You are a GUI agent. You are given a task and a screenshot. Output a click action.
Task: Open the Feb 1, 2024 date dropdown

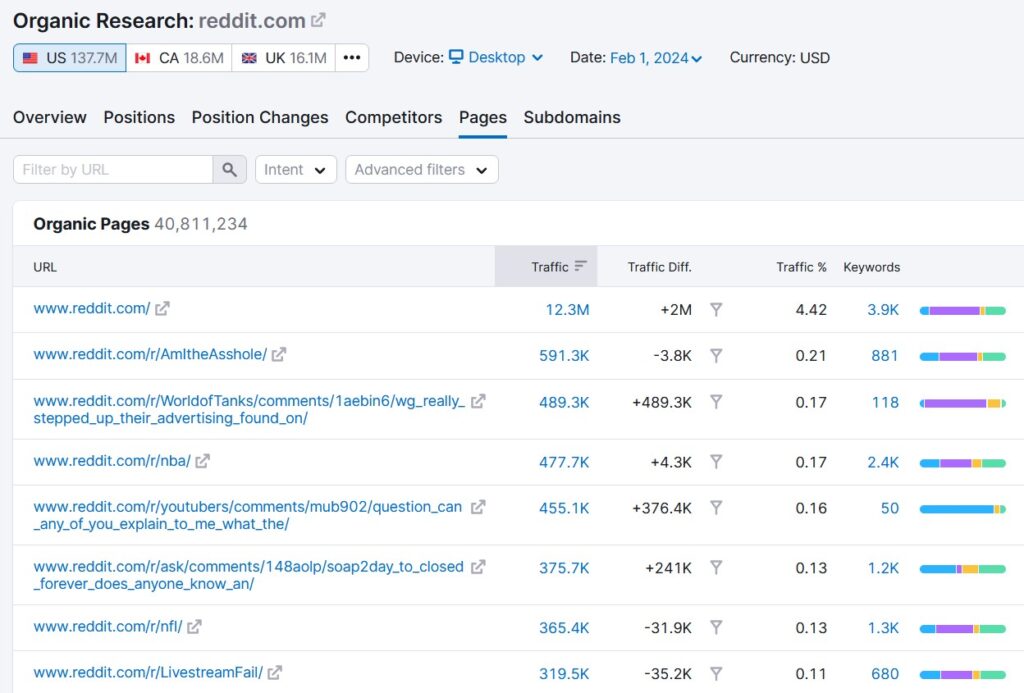(x=656, y=58)
